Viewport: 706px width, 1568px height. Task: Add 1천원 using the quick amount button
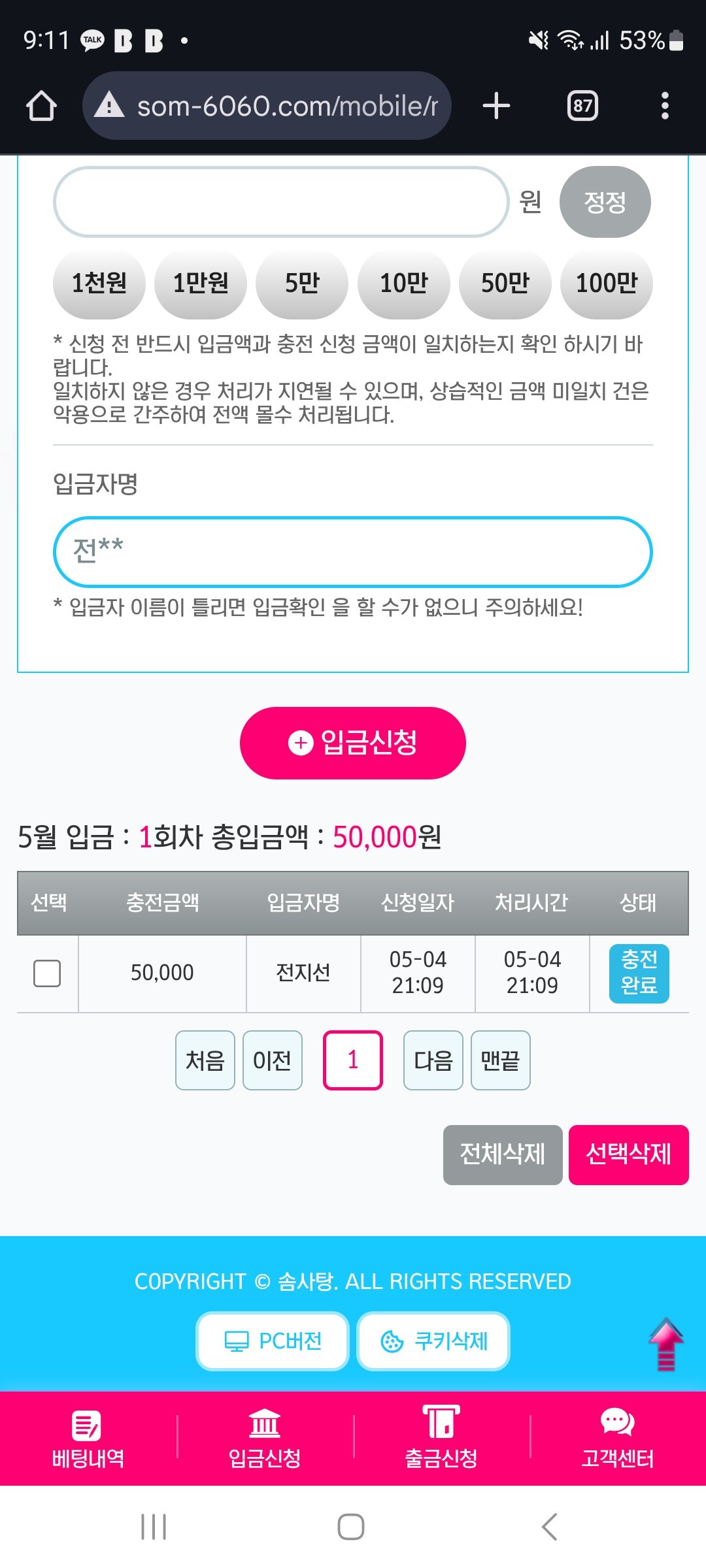point(99,284)
